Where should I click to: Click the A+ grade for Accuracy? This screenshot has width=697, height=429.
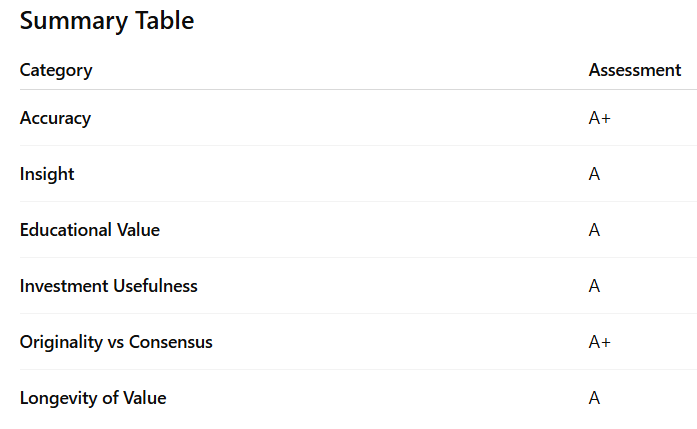point(600,118)
